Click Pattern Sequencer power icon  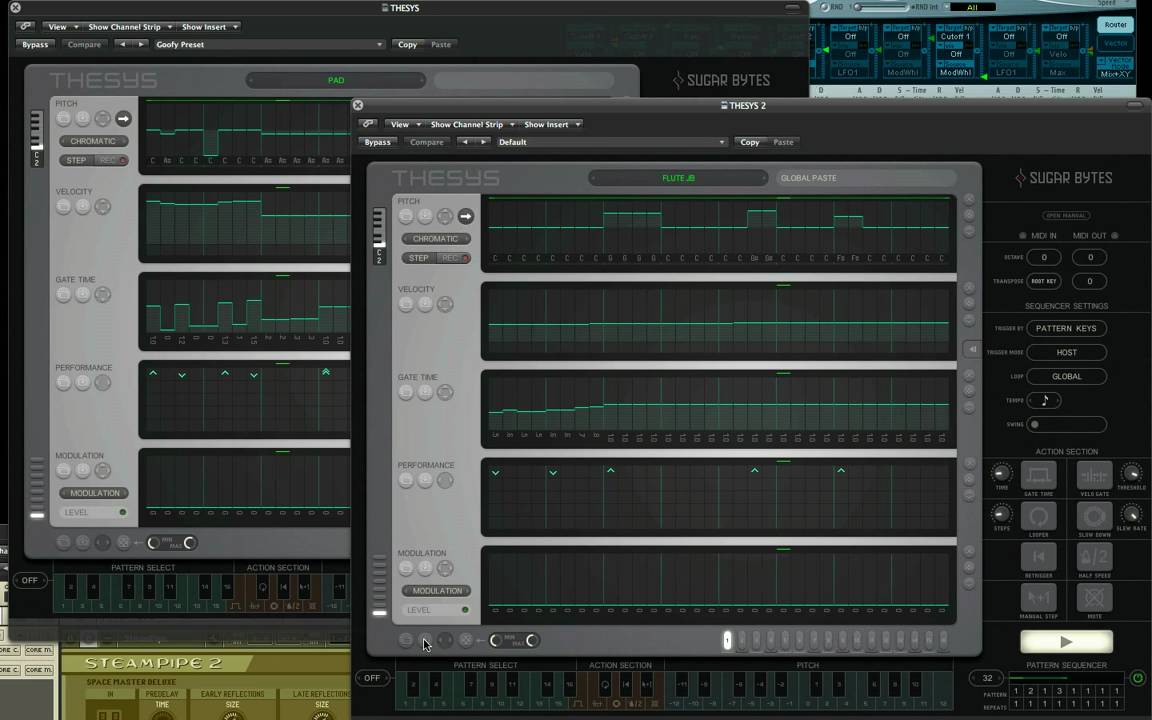click(1137, 678)
